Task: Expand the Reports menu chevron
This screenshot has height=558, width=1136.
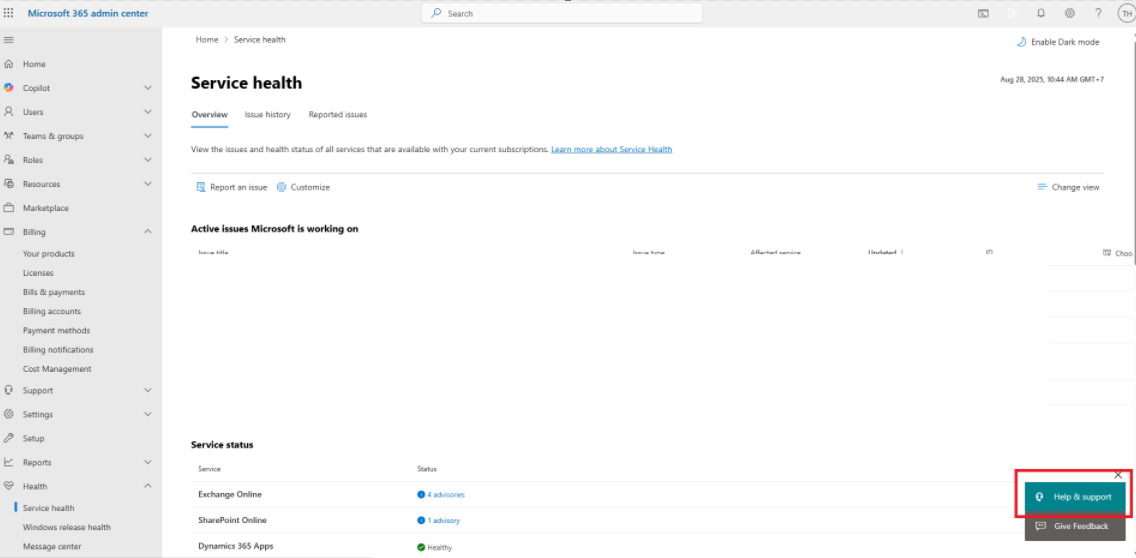Action: click(x=148, y=462)
